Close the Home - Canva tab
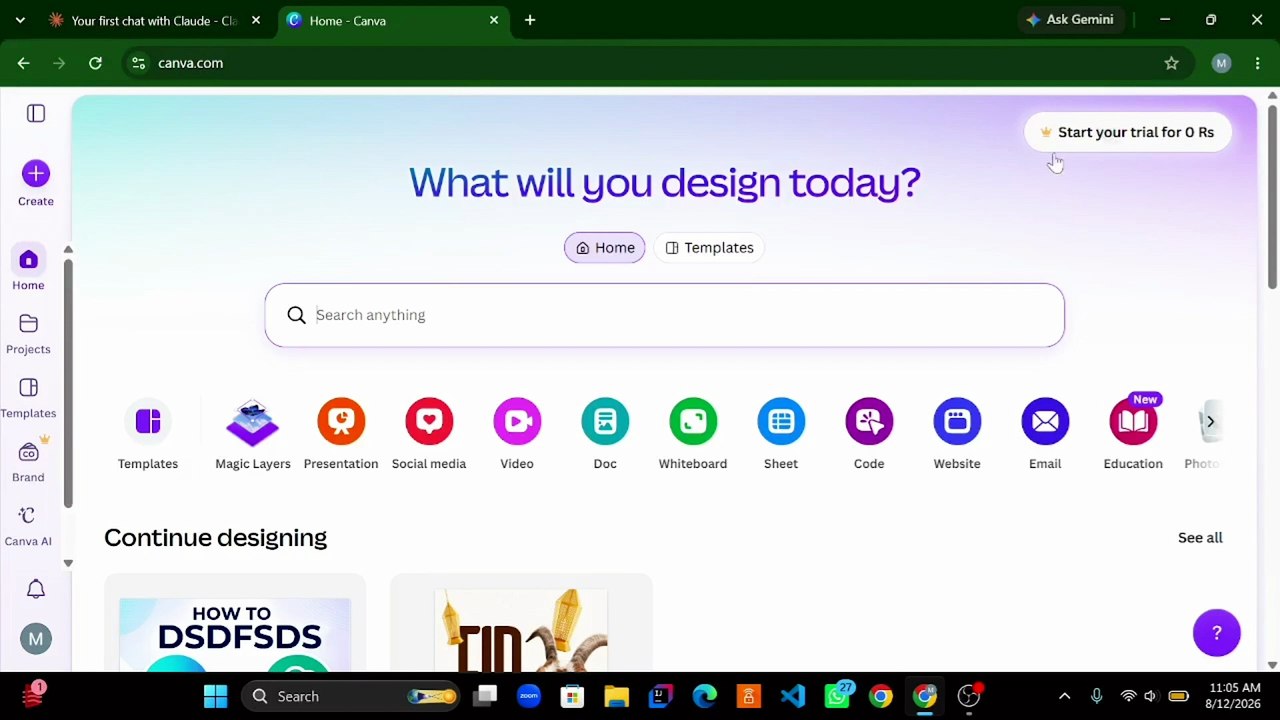The width and height of the screenshot is (1280, 720). pyautogui.click(x=494, y=20)
